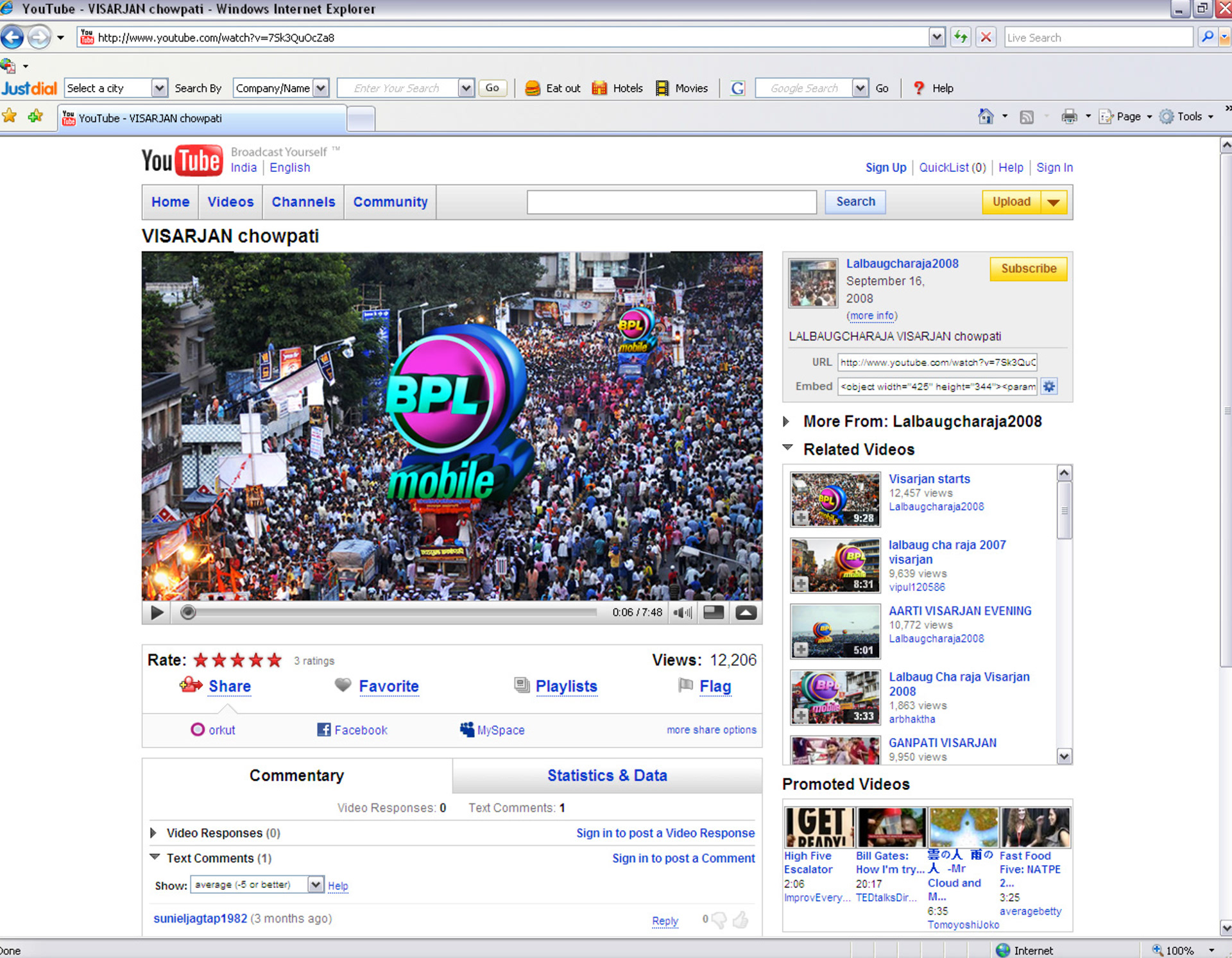Image resolution: width=1232 pixels, height=958 pixels.
Task: Click the video URL text field
Action: tap(937, 362)
